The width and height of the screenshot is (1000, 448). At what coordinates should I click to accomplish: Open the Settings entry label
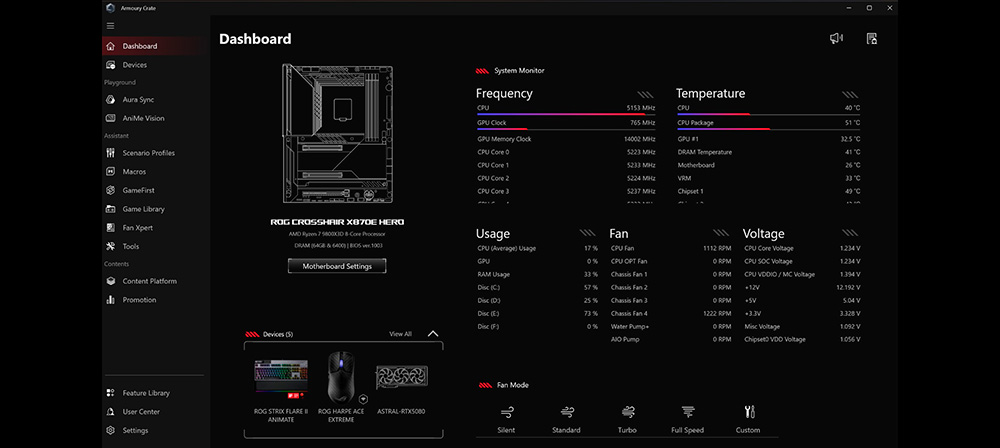click(x=135, y=430)
